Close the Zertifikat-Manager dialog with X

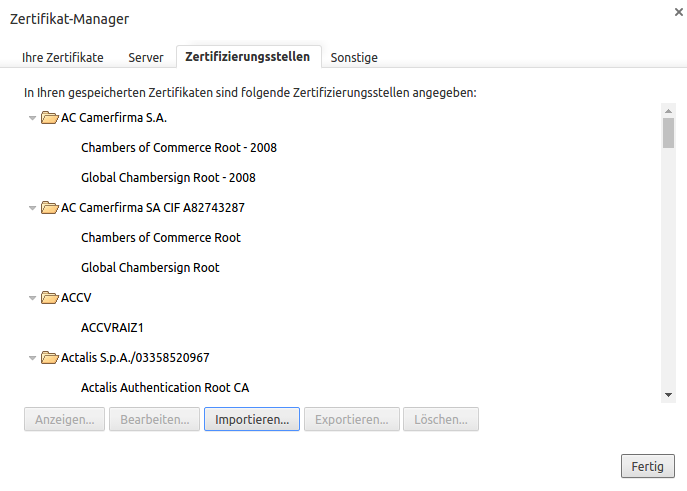679,10
